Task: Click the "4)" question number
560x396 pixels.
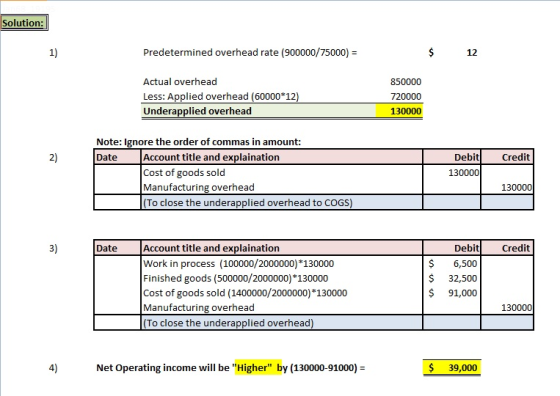Action: pyautogui.click(x=53, y=368)
